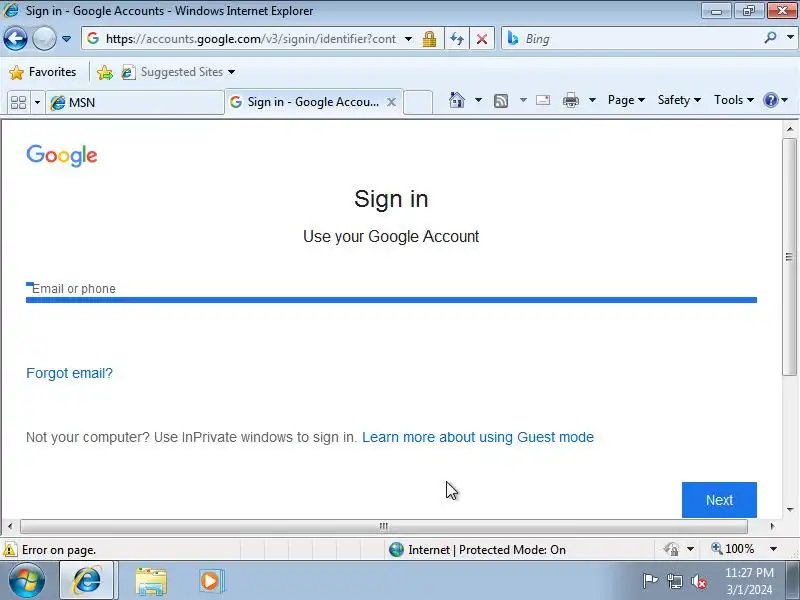Open the Help question mark menu
The image size is (800, 600).
point(775,100)
